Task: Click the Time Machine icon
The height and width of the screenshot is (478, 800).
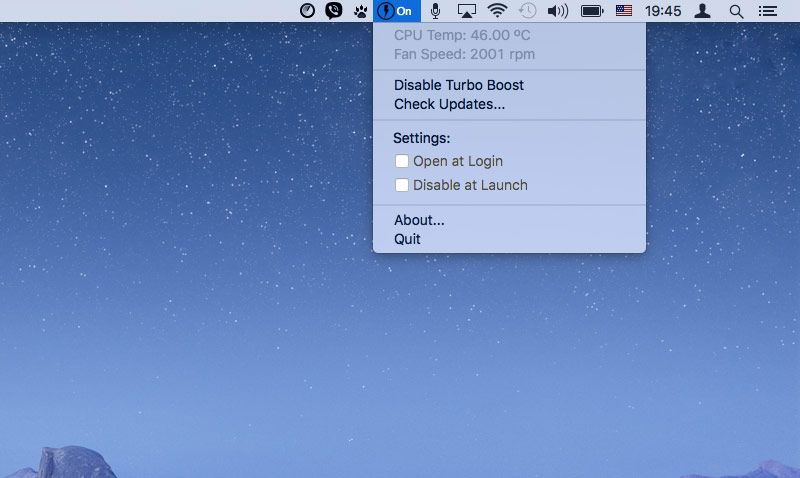Action: [x=527, y=11]
